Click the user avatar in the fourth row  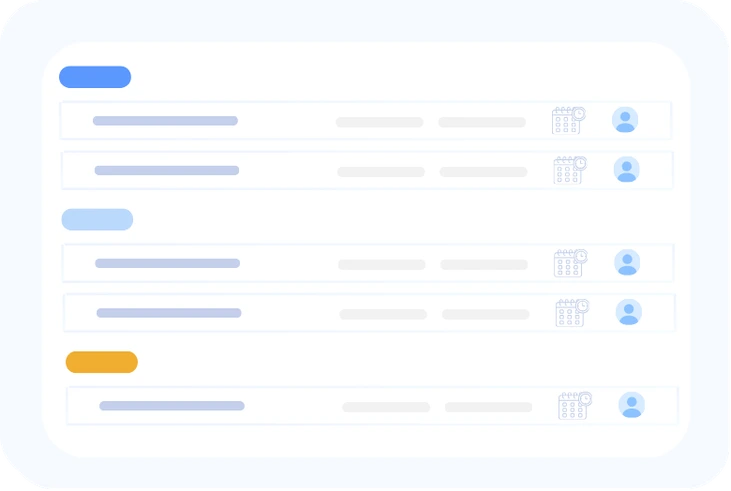coord(629,313)
